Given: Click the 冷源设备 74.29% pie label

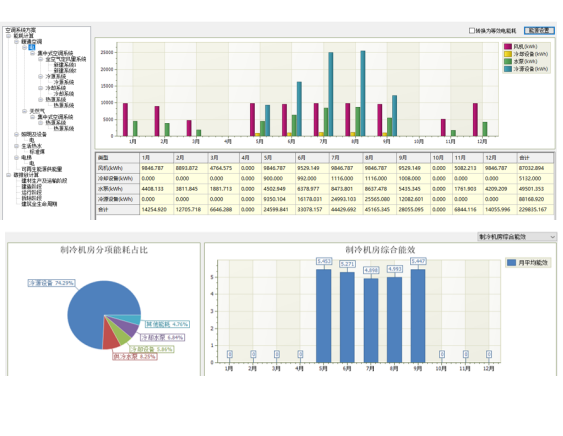Looking at the screenshot, I should tap(52, 283).
